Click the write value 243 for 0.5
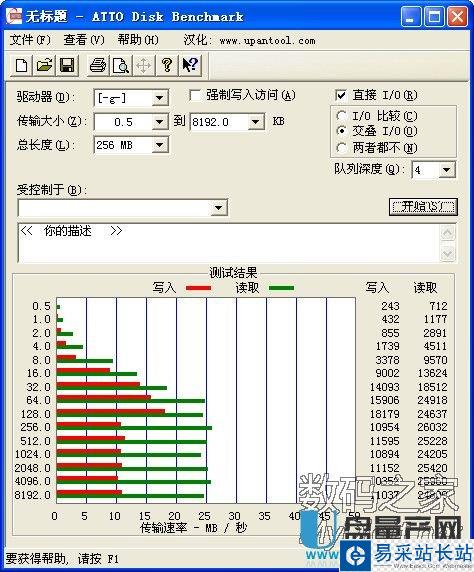The height and width of the screenshot is (572, 474). (x=390, y=306)
